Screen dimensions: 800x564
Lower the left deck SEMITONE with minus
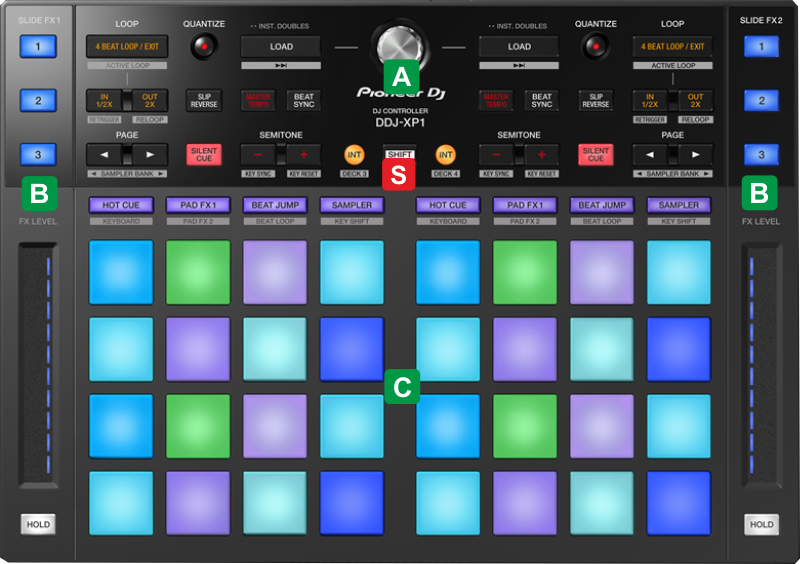tap(258, 154)
